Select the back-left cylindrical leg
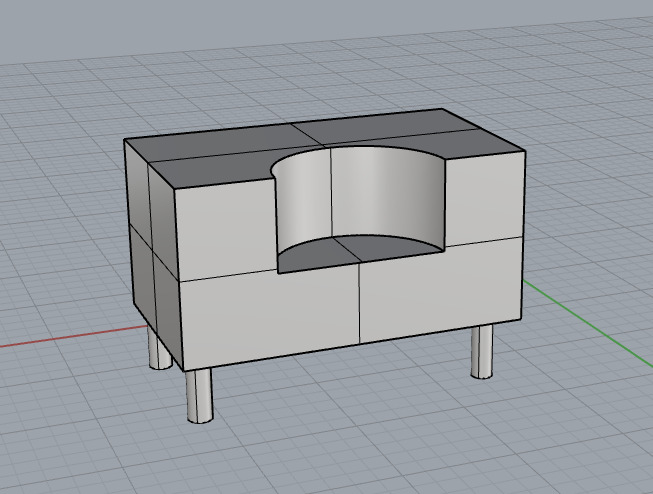 click(157, 349)
